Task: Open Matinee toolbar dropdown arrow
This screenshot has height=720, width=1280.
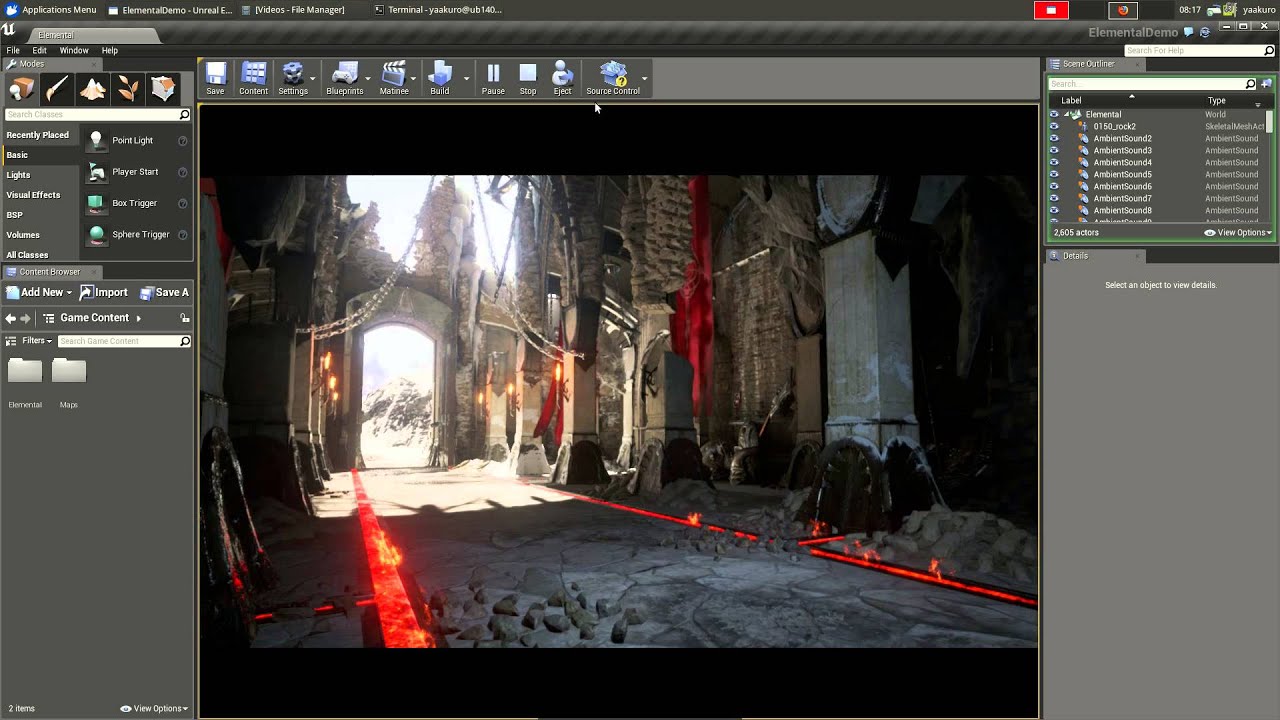Action: click(x=413, y=78)
